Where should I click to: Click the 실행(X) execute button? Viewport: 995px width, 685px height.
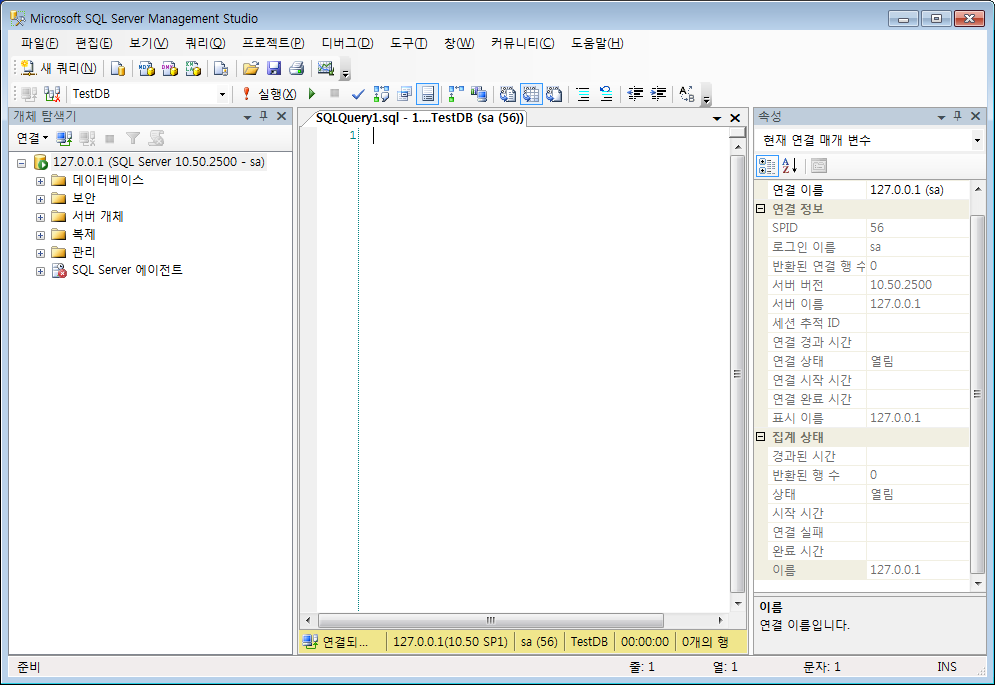coord(270,94)
